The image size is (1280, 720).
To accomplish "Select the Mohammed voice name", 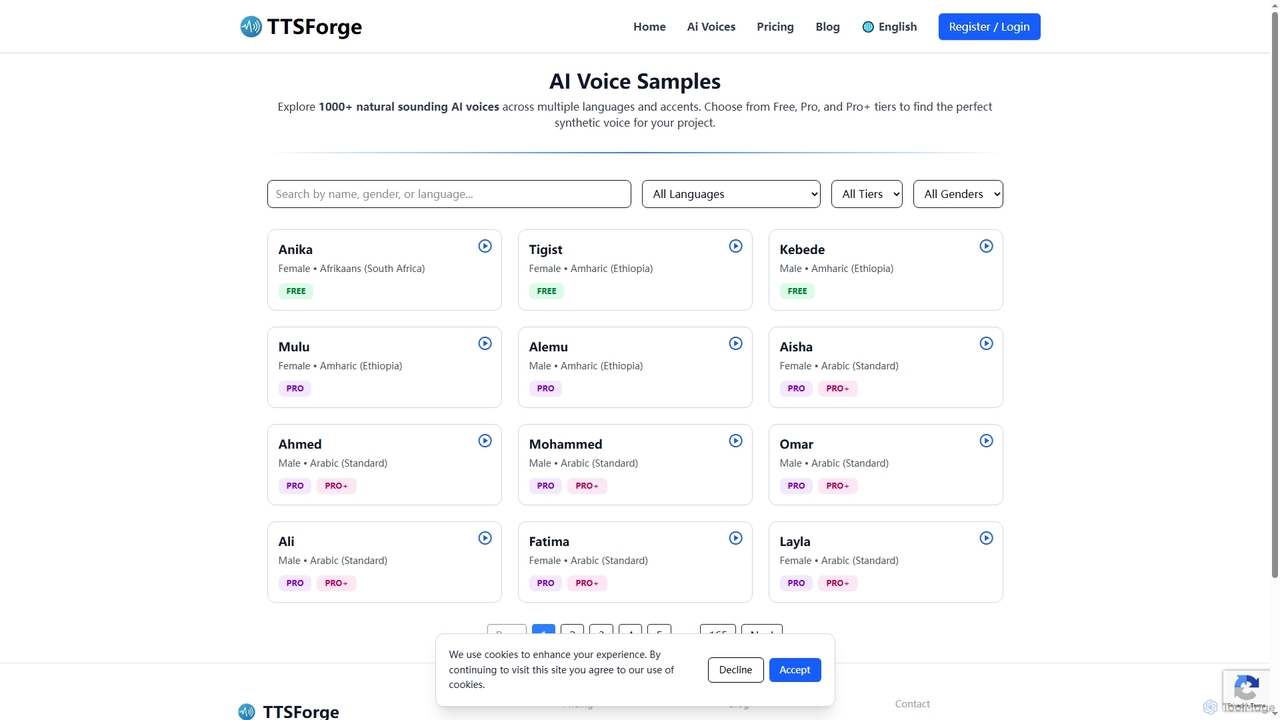I will (x=566, y=444).
